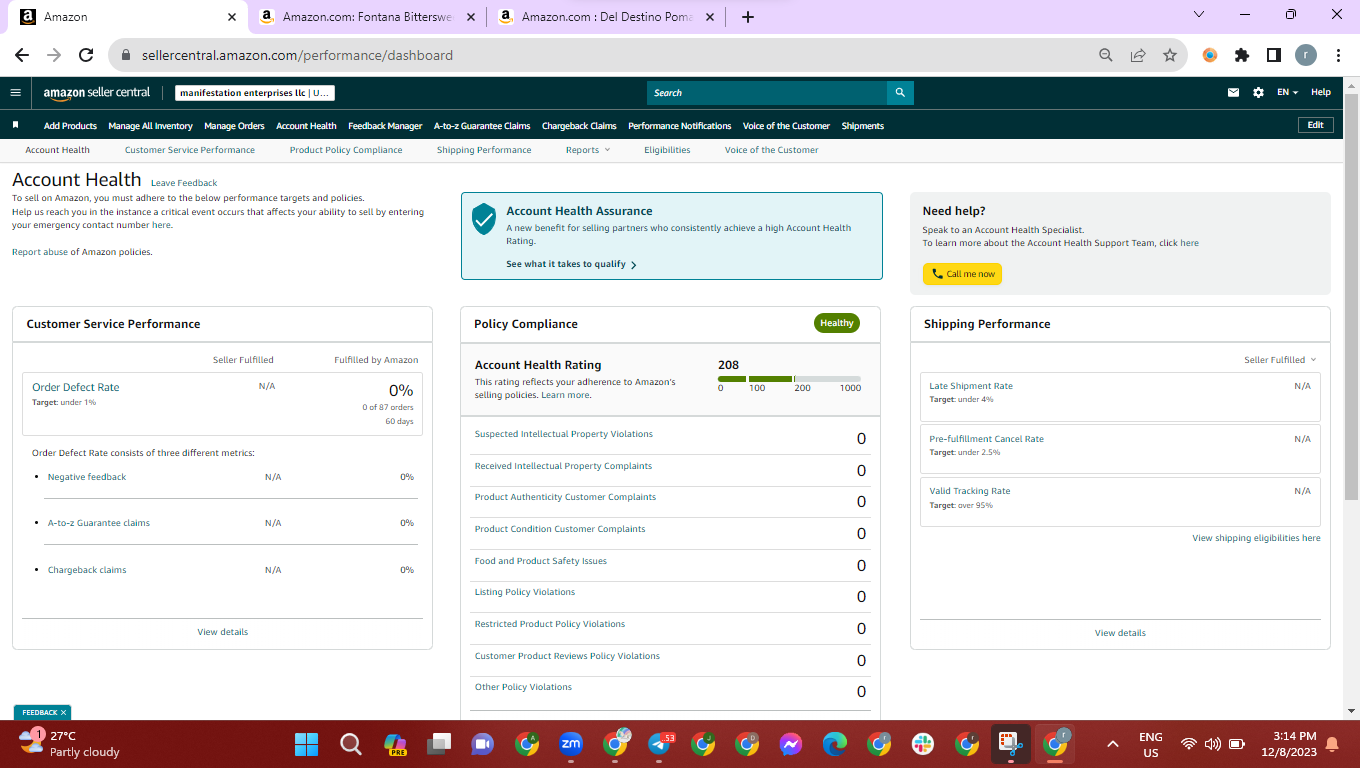Open the Chrome tab search chevron
Image resolution: width=1360 pixels, height=768 pixels.
[x=1199, y=15]
